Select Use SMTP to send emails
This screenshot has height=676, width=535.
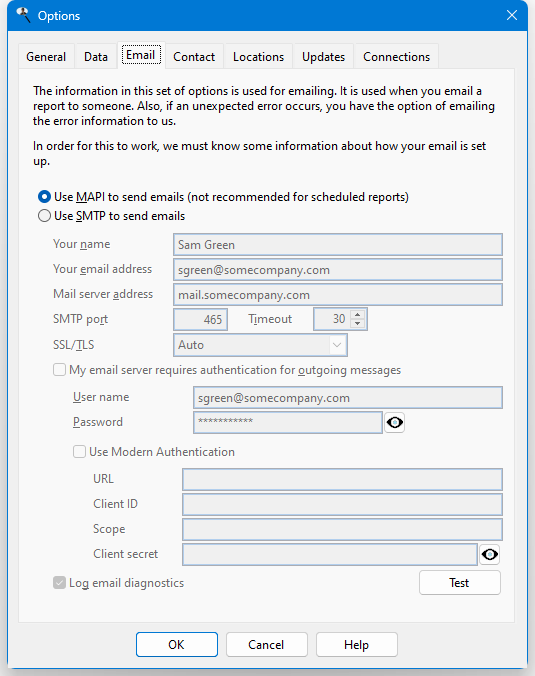point(44,216)
